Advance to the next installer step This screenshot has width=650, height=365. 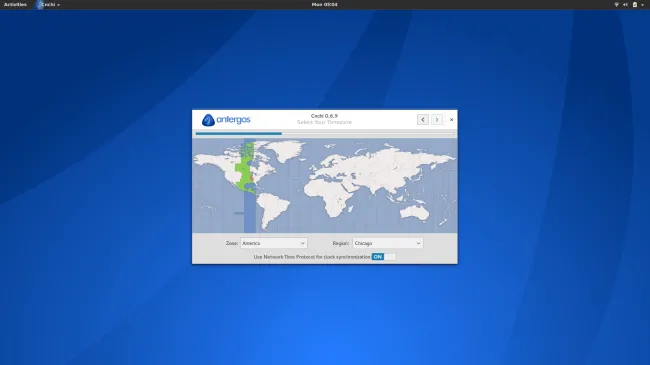(x=437, y=119)
